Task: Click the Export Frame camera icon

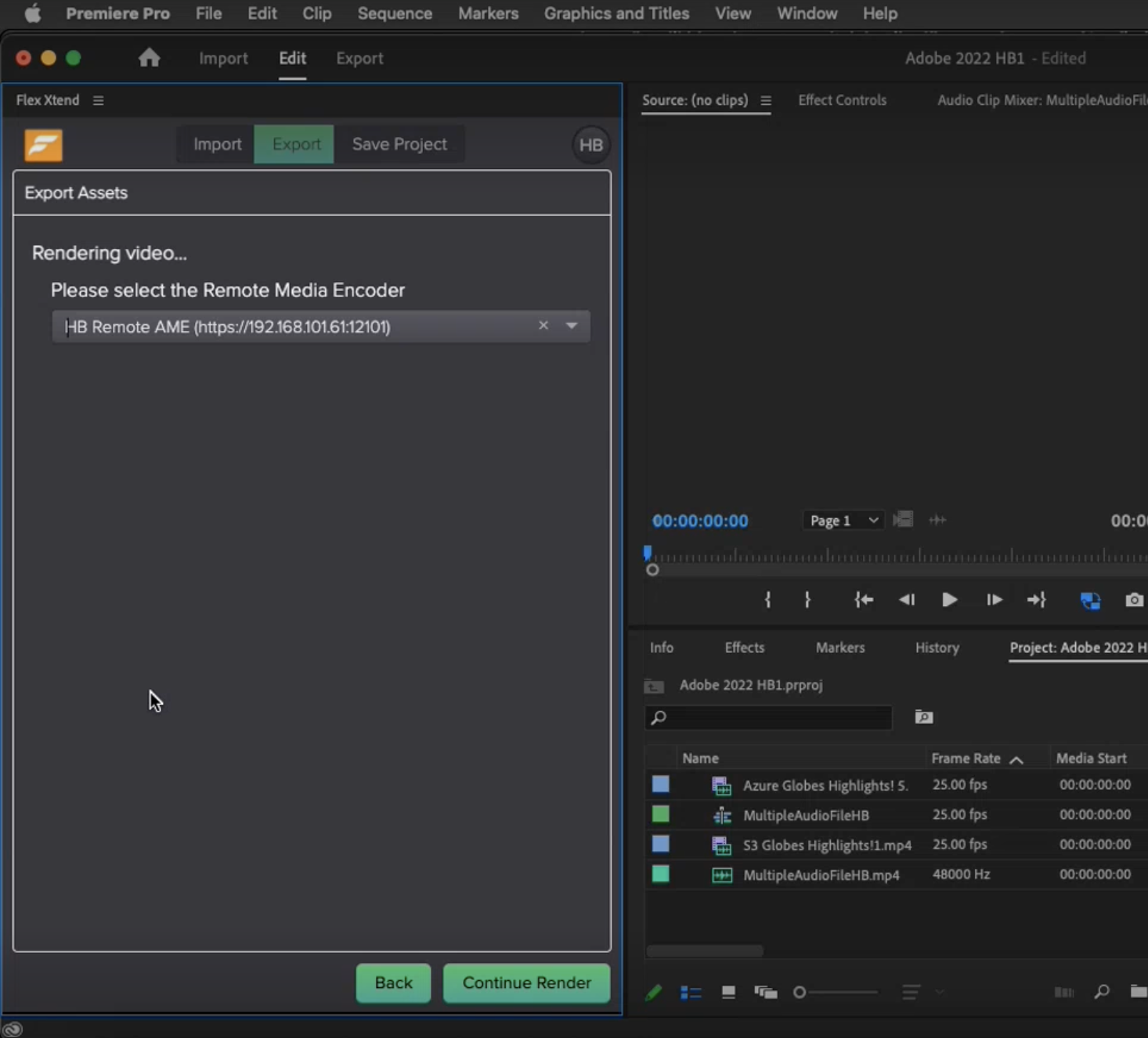Action: (1134, 600)
